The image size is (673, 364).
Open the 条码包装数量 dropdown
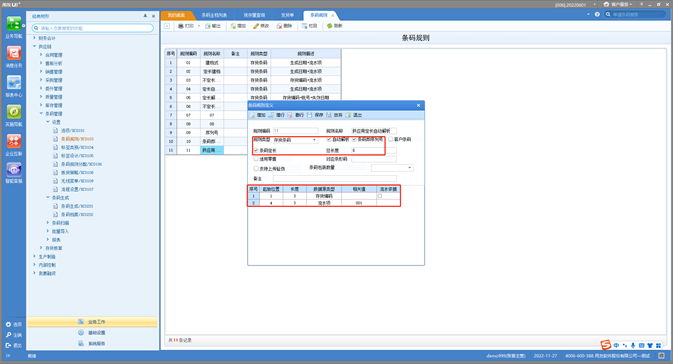[409, 168]
